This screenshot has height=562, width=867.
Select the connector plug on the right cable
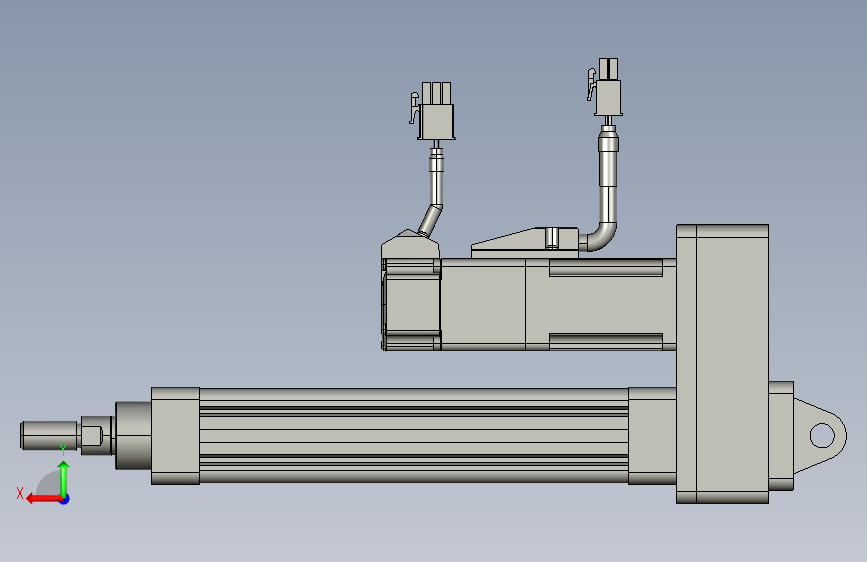(608, 87)
